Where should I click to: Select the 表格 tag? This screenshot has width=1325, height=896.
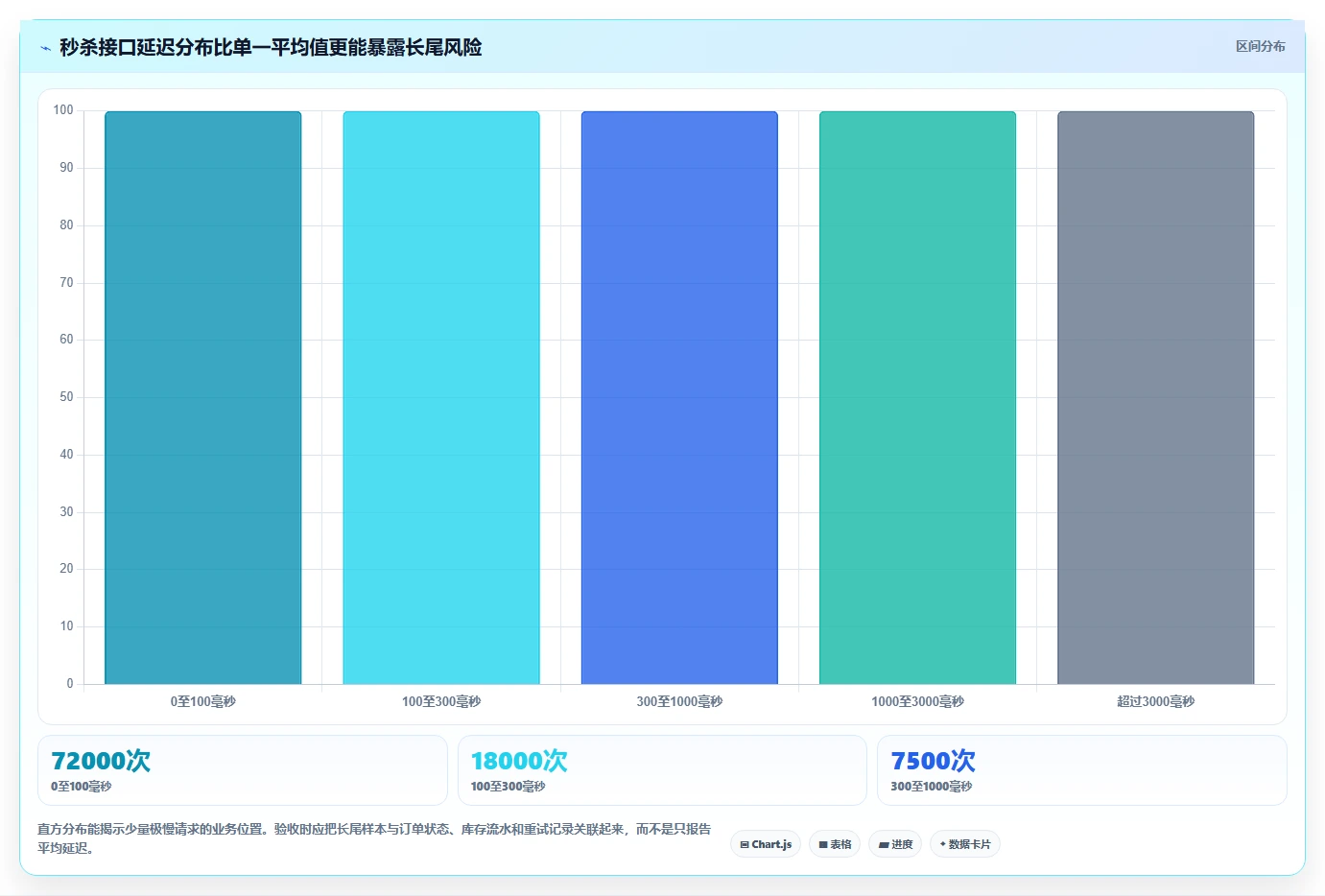(x=835, y=844)
